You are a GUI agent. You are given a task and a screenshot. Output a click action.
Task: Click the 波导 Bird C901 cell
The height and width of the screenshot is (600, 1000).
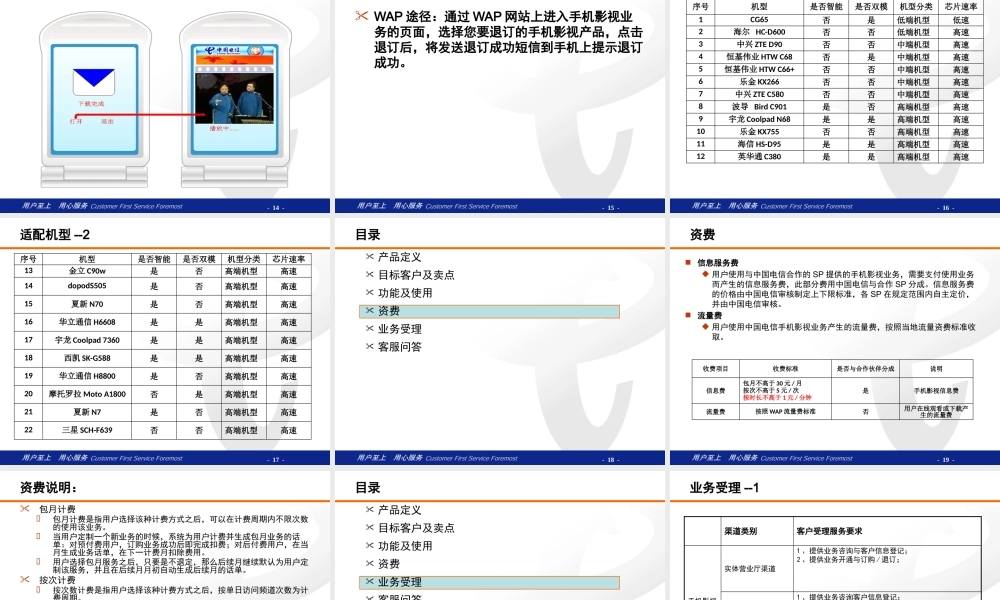pos(759,106)
